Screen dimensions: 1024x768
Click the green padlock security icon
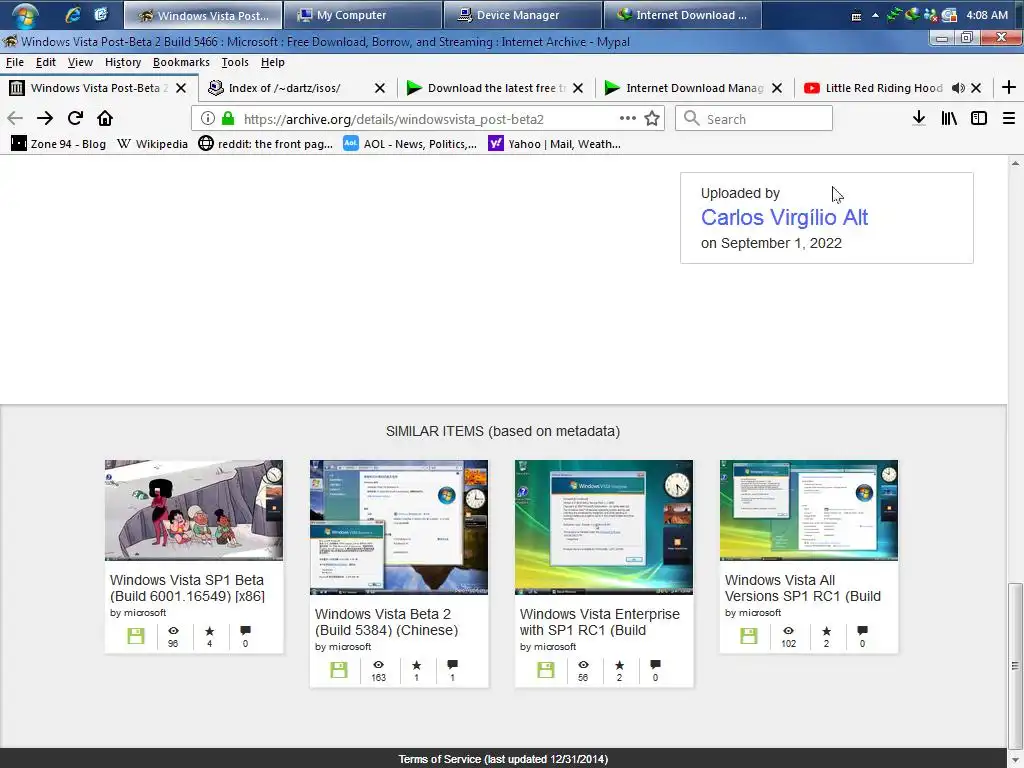pyautogui.click(x=228, y=118)
